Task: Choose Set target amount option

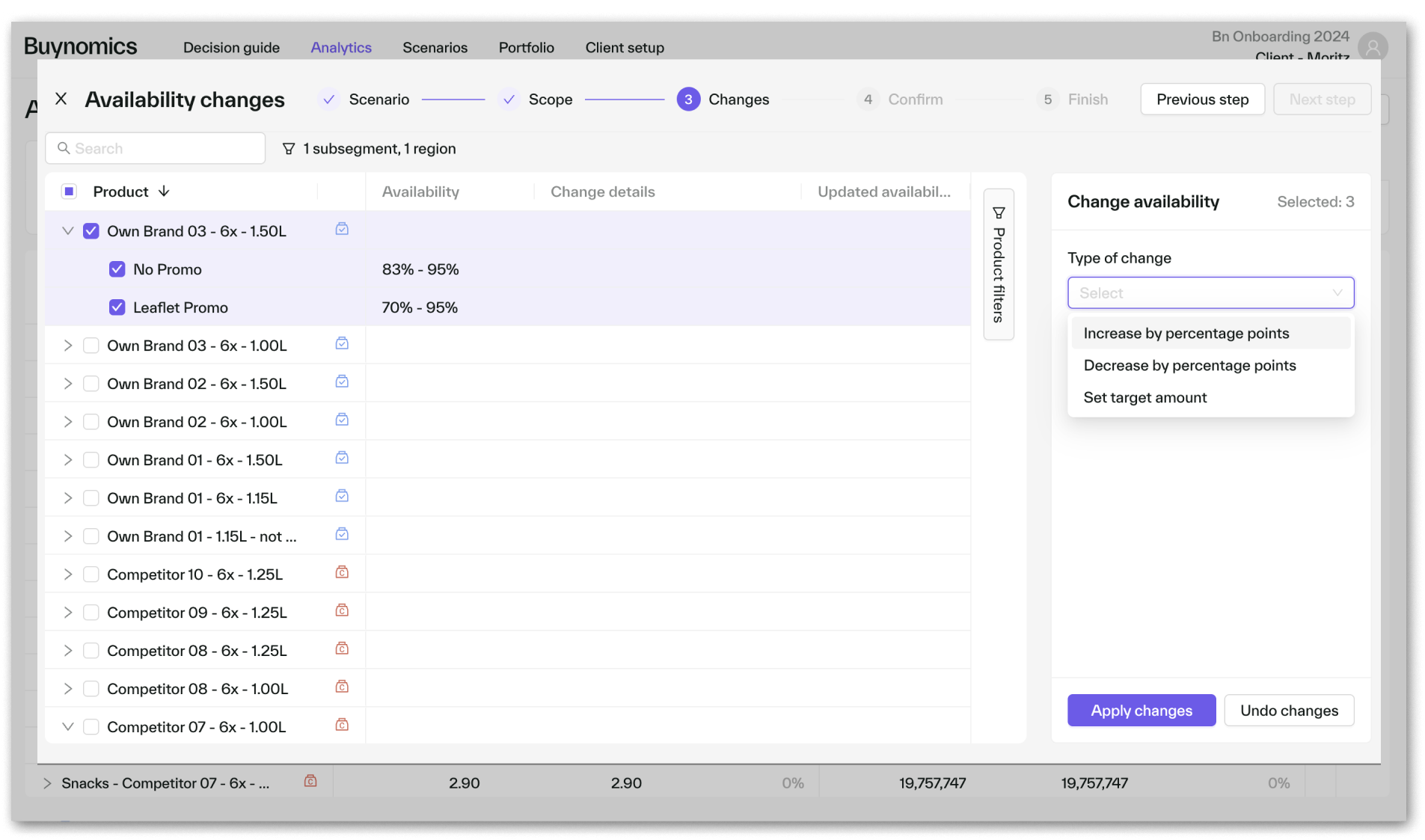Action: [1210, 398]
